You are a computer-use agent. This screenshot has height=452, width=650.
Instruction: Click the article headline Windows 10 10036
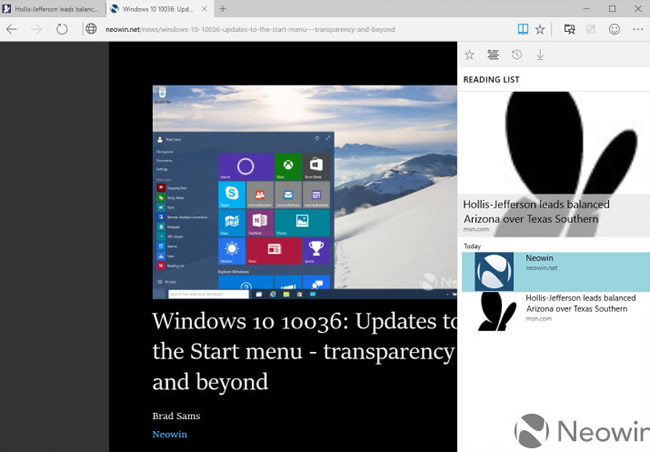(305, 351)
